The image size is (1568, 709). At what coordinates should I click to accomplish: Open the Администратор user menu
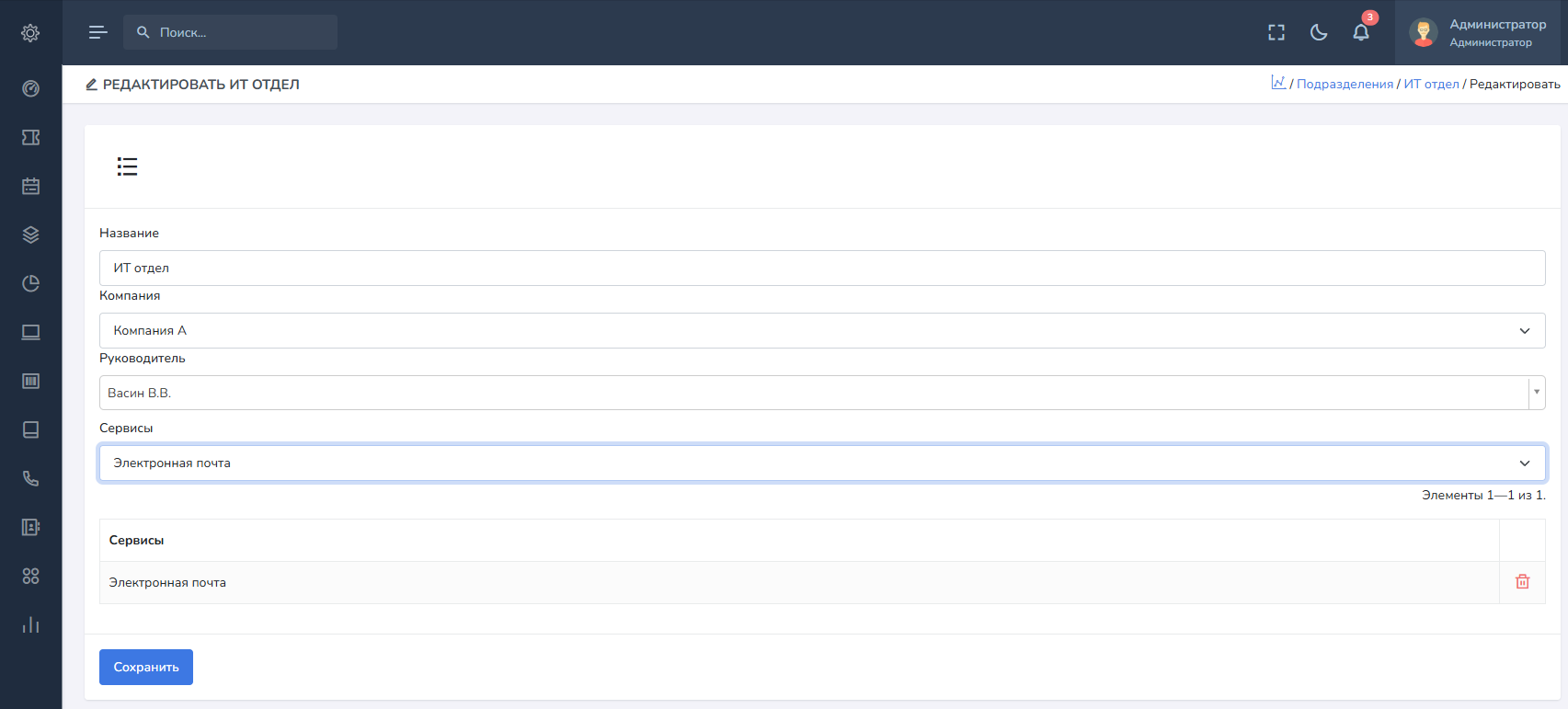(x=1480, y=33)
